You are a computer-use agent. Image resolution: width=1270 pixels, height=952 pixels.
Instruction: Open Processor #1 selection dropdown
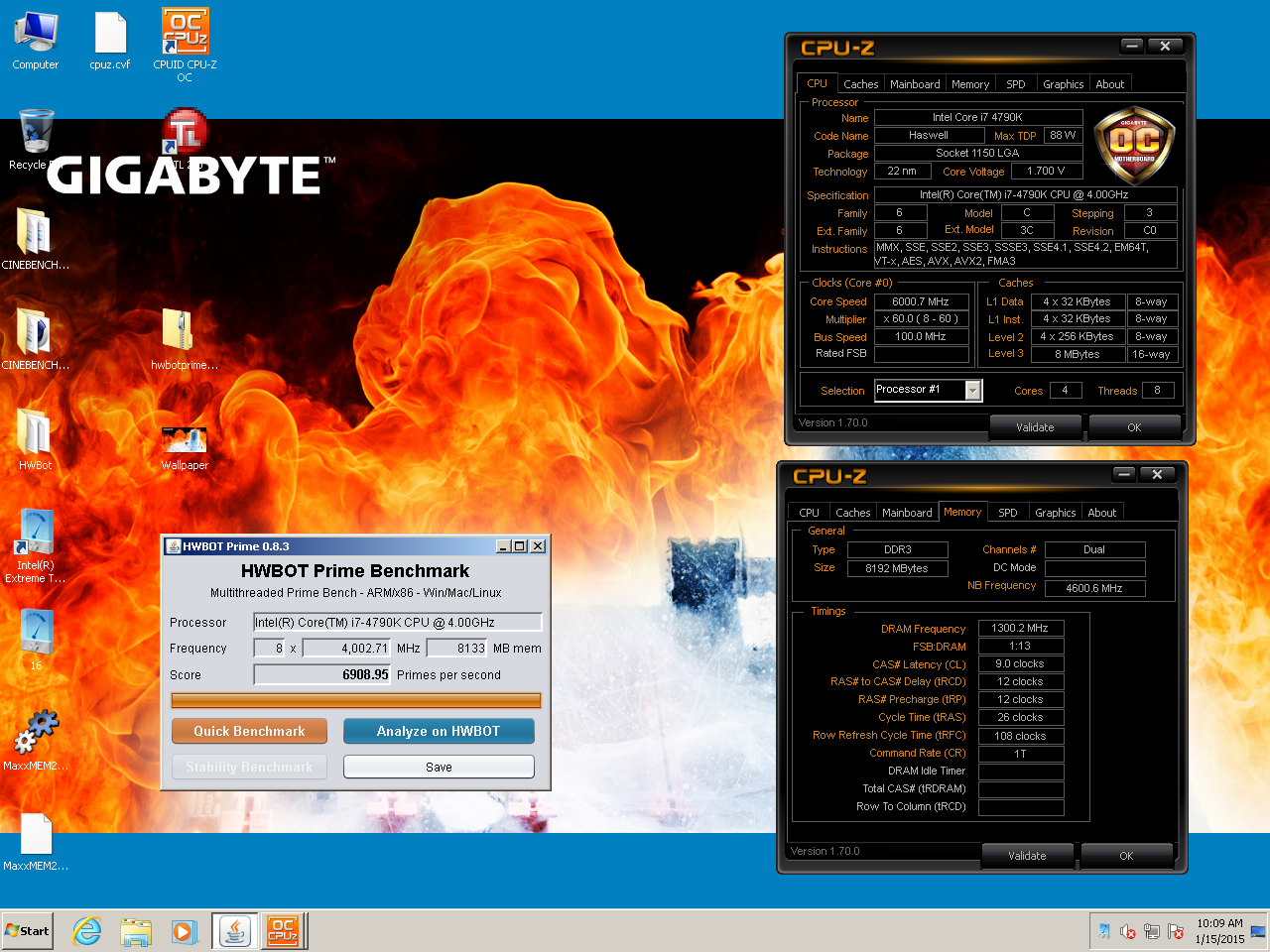click(972, 391)
